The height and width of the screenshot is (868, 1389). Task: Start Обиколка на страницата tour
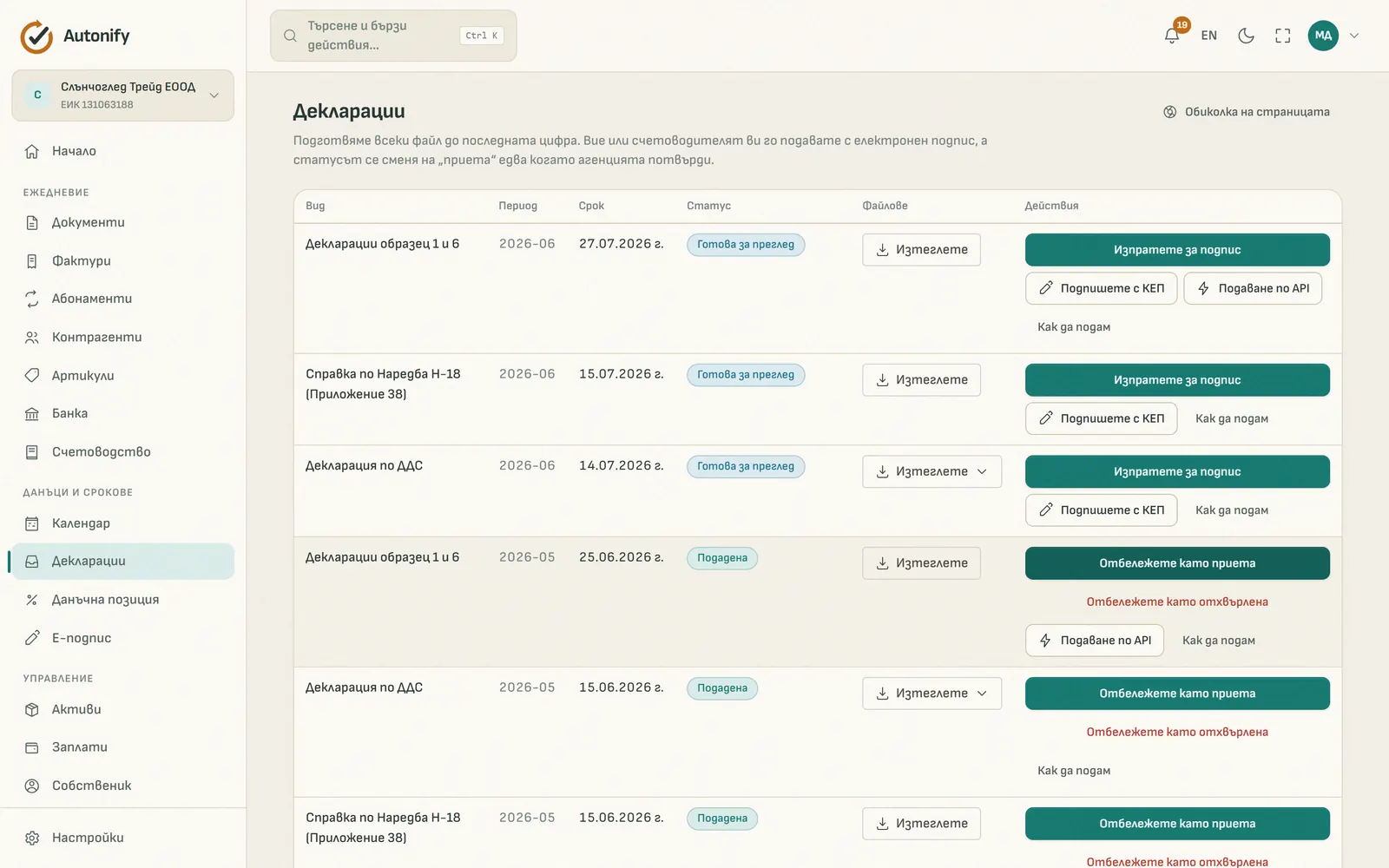pyautogui.click(x=1246, y=112)
